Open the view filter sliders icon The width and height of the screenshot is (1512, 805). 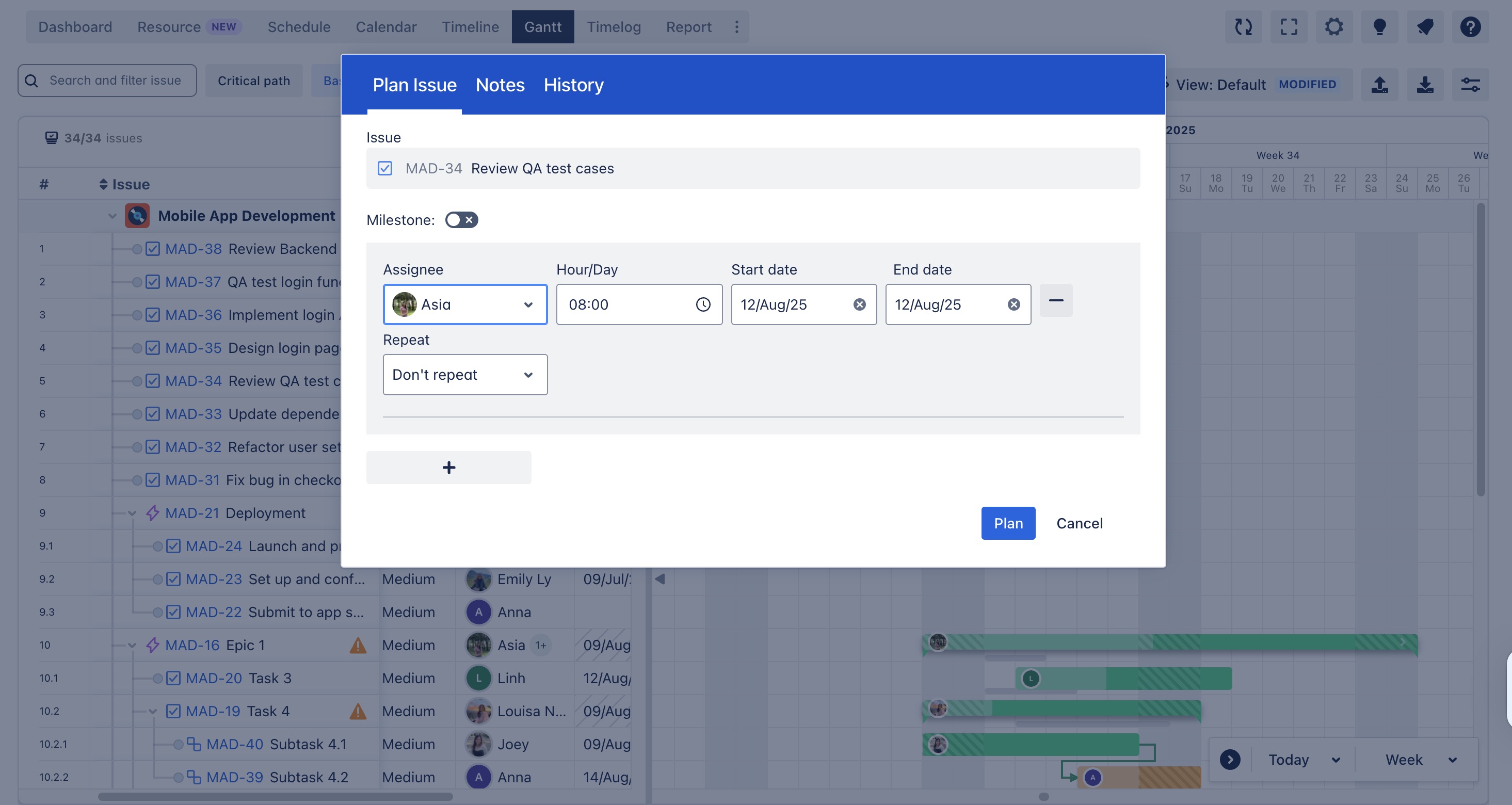(1470, 85)
